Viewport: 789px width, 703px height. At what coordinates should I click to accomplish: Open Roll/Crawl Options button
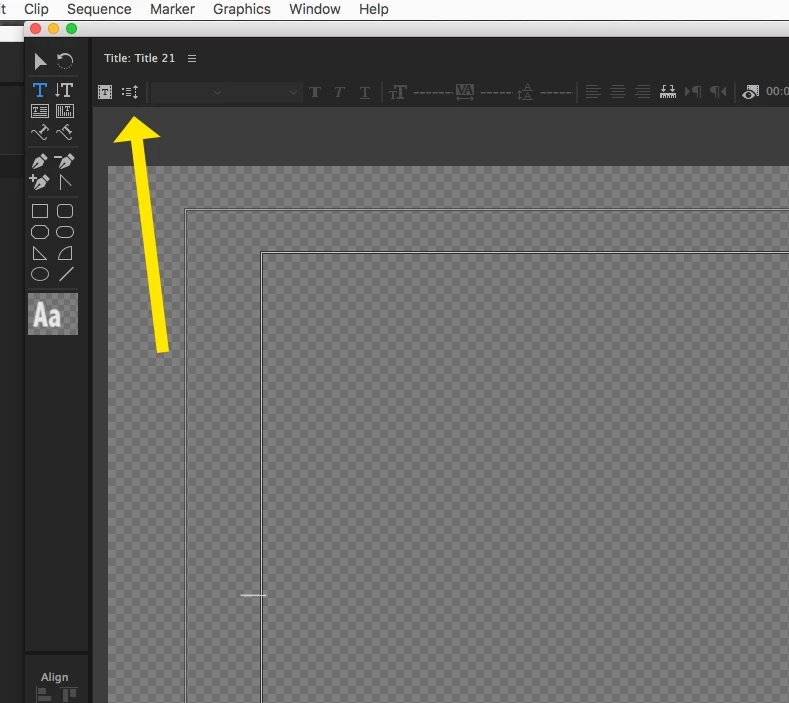[130, 92]
